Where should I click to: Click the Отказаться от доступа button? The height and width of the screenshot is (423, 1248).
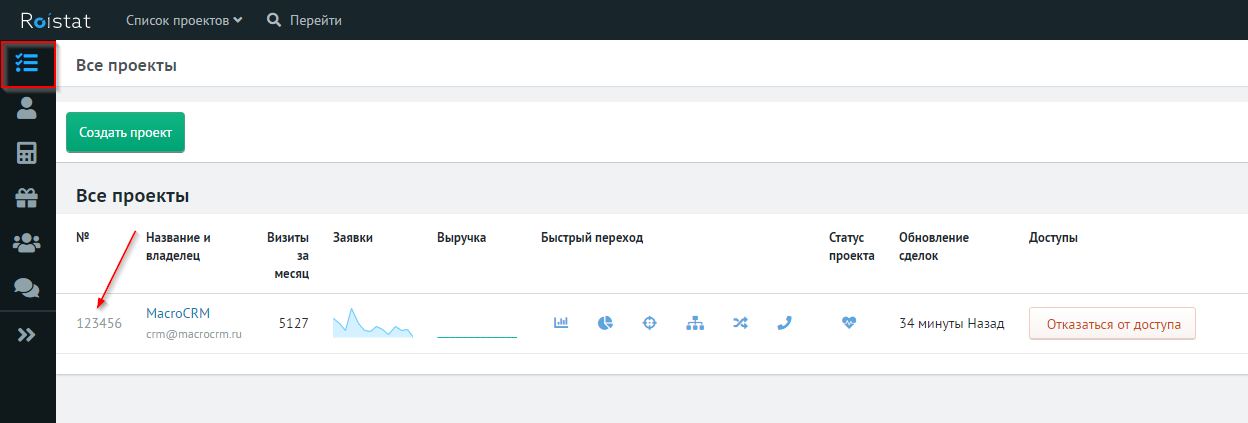(1112, 324)
